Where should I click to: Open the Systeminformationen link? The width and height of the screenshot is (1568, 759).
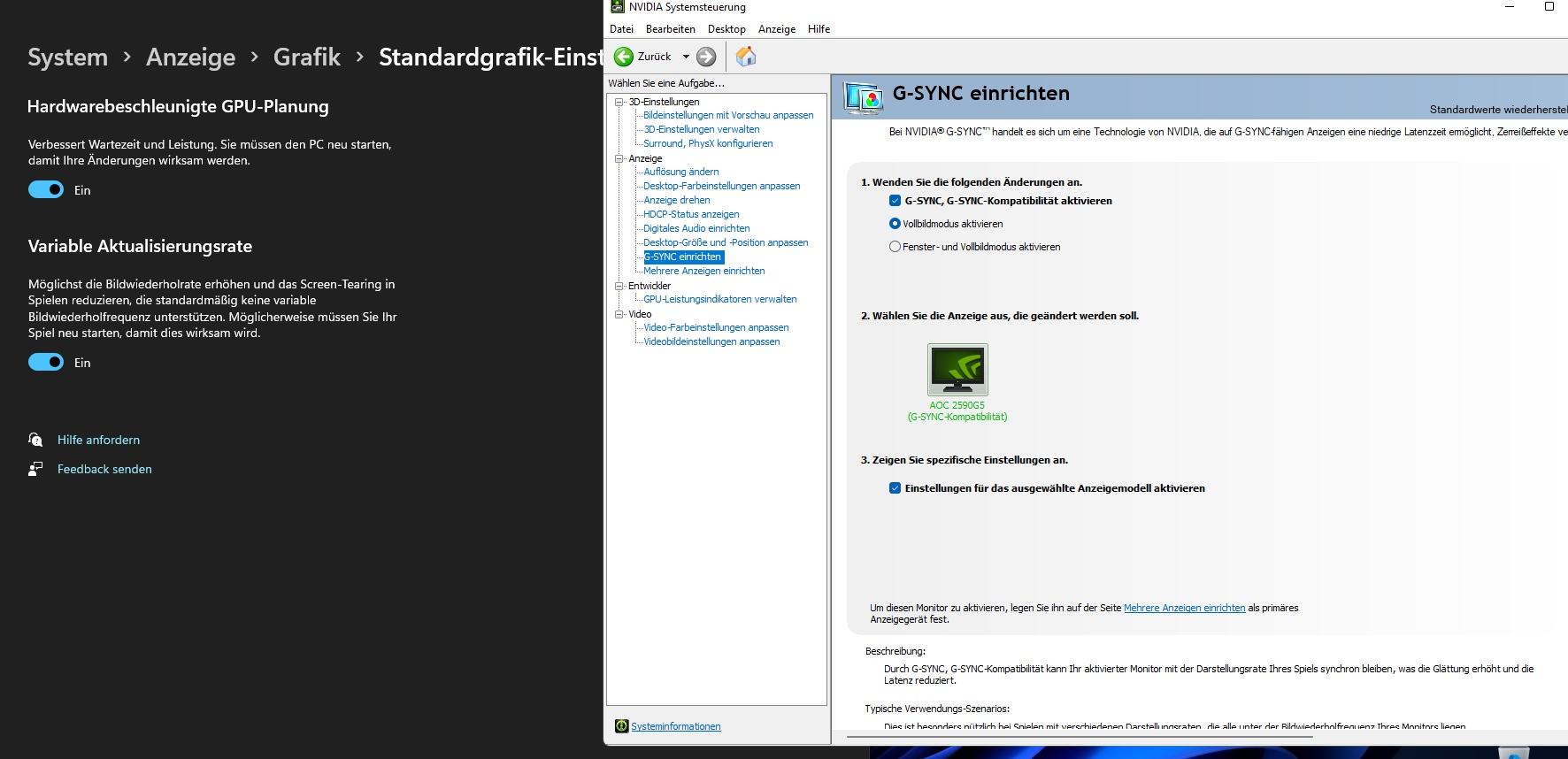point(676,726)
